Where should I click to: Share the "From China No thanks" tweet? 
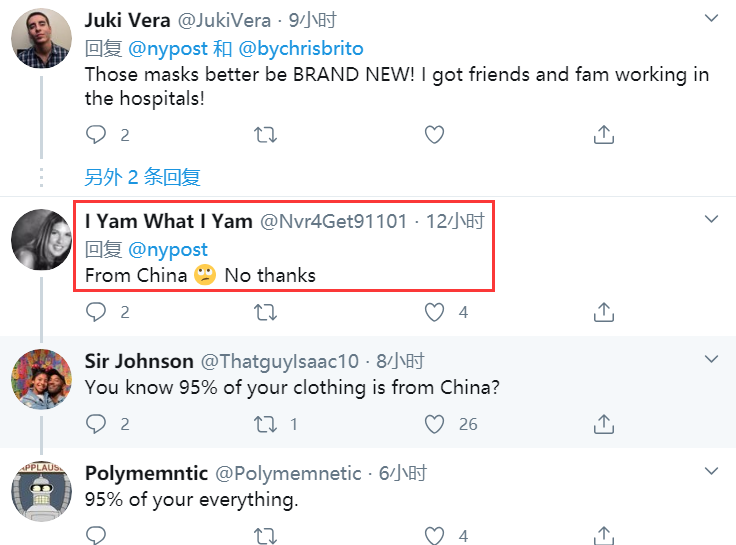pos(604,312)
